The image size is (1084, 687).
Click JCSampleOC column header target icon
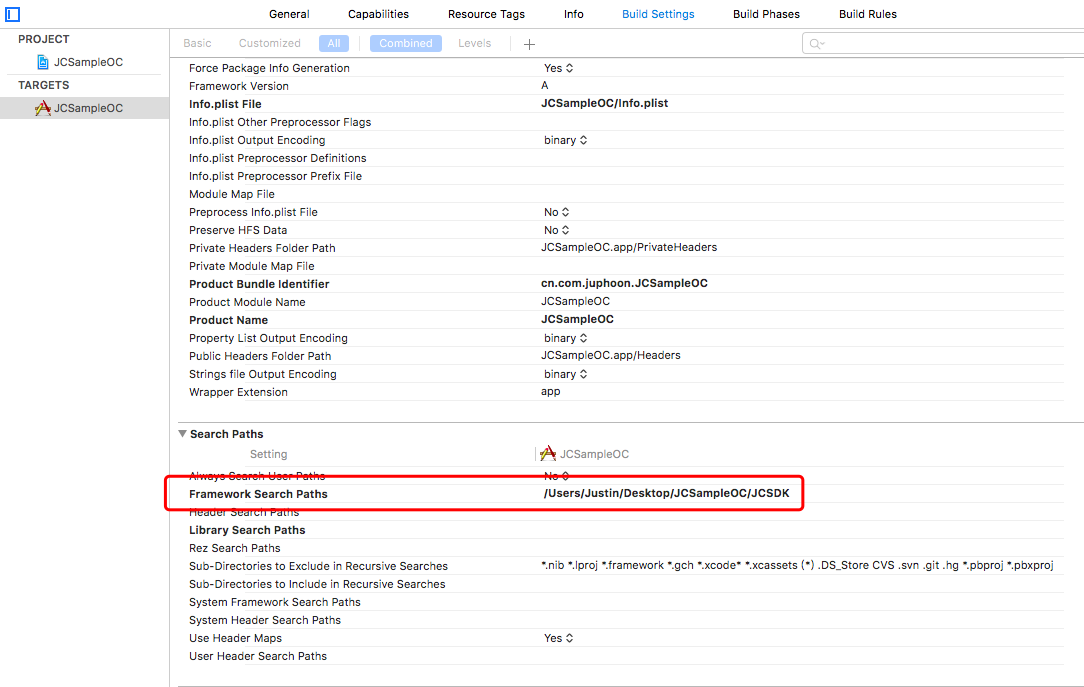point(548,453)
